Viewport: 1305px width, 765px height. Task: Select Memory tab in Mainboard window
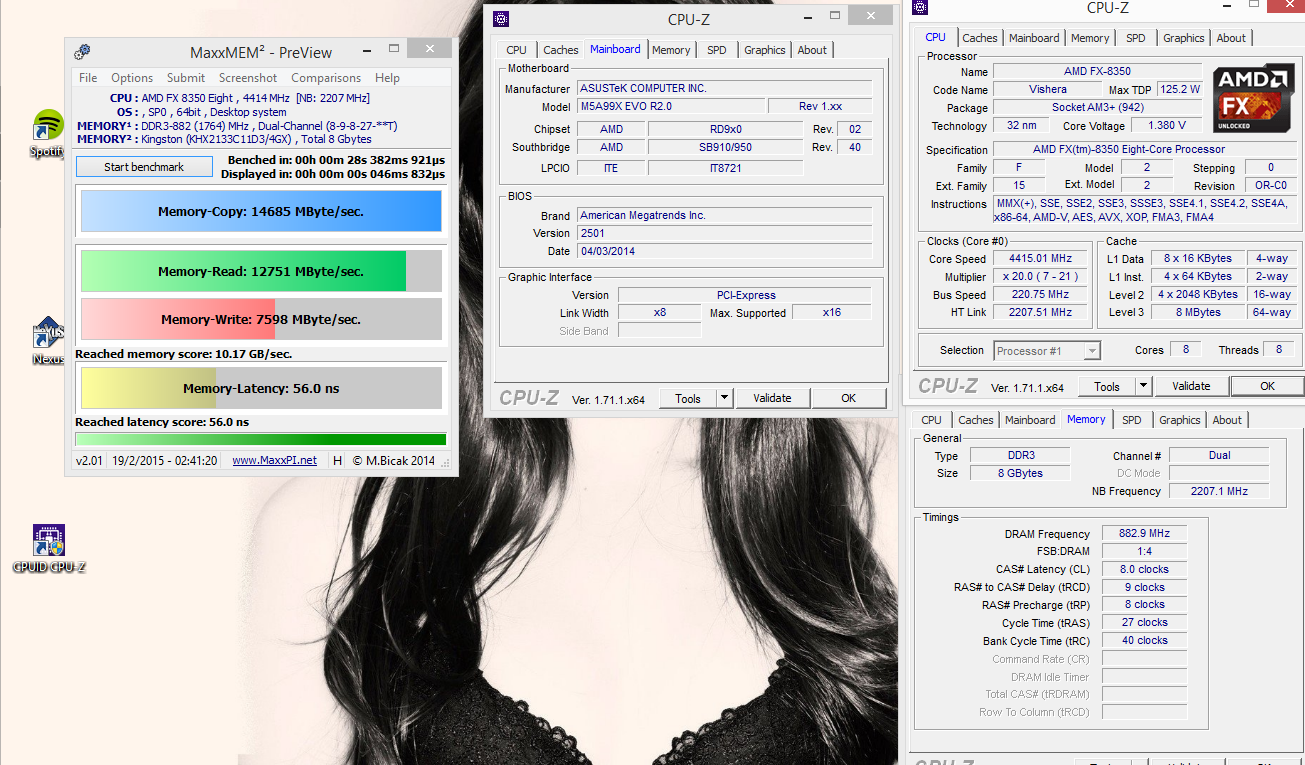tap(671, 50)
